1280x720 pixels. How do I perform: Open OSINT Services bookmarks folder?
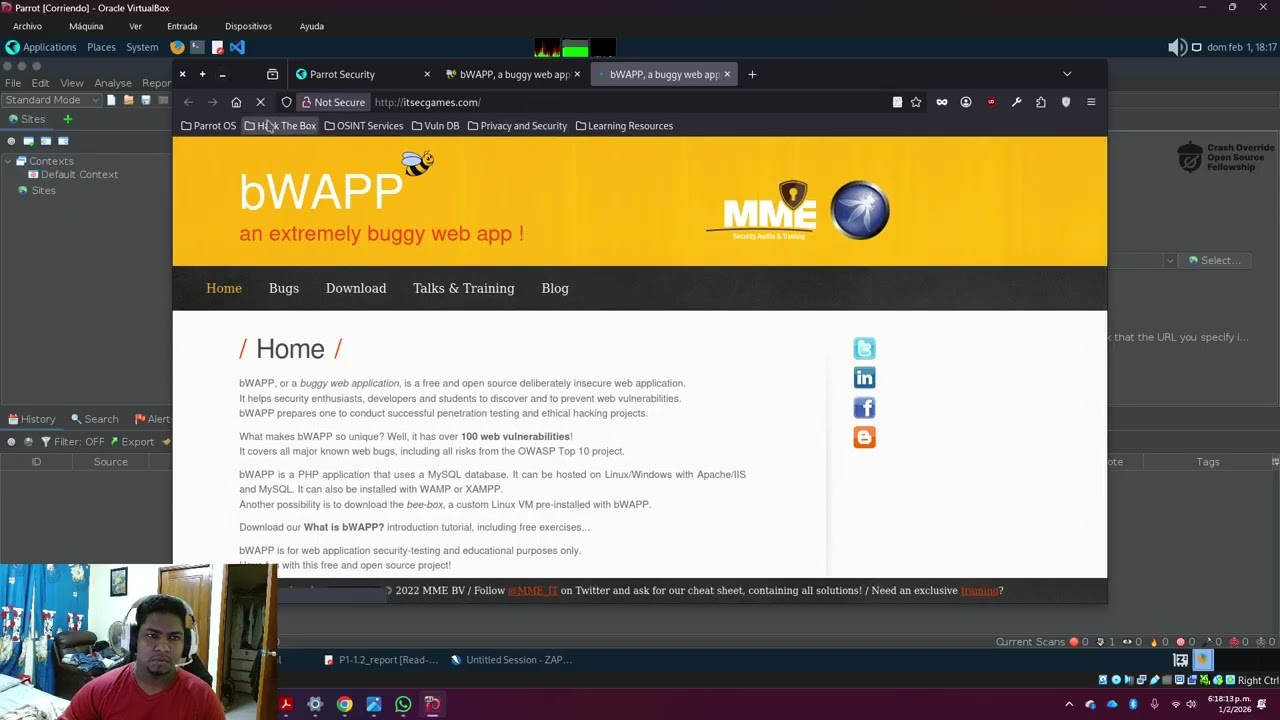364,126
